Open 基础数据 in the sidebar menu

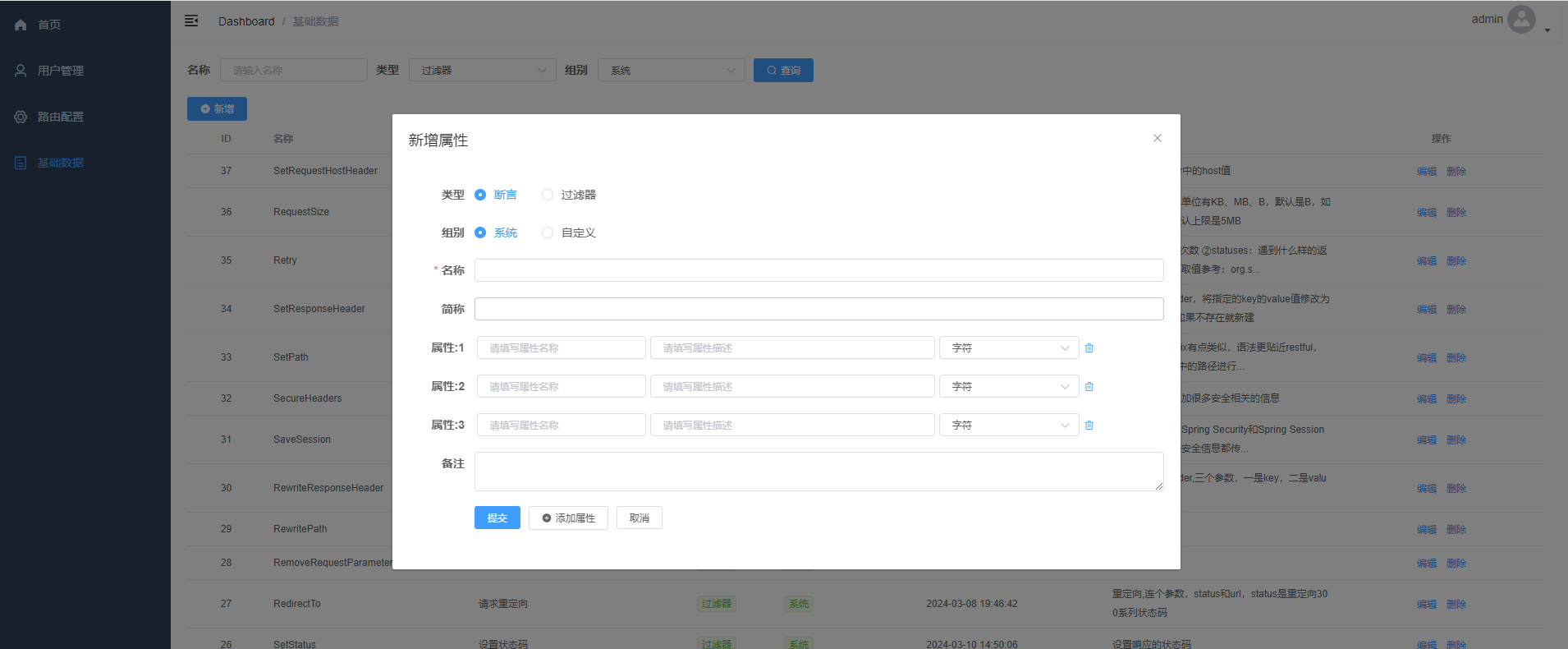click(x=85, y=163)
